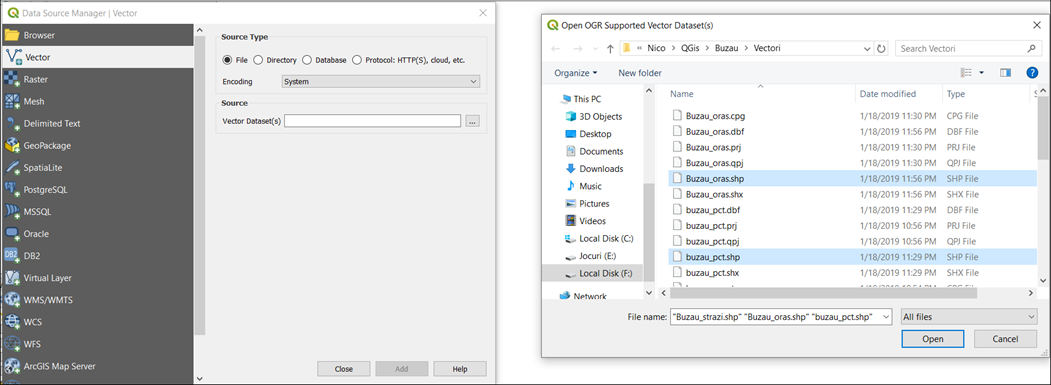
Task: Select the DB2 source icon
Action: coord(12,256)
